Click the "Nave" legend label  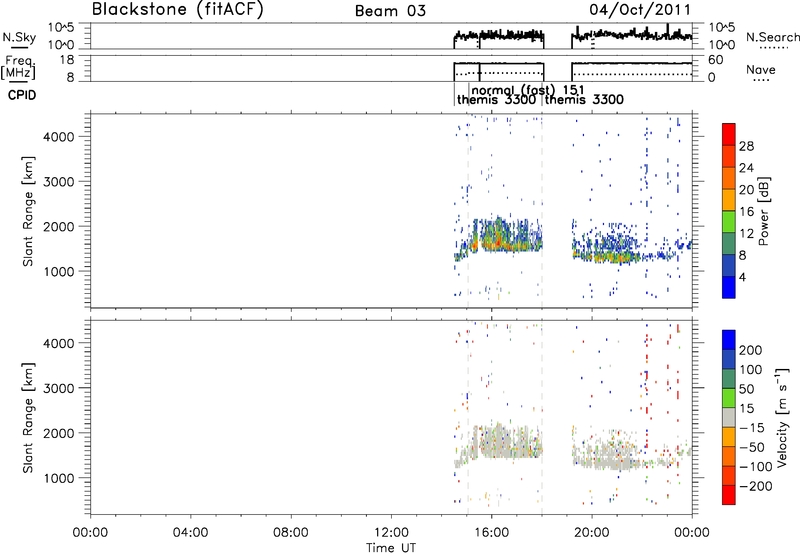pyautogui.click(x=761, y=70)
